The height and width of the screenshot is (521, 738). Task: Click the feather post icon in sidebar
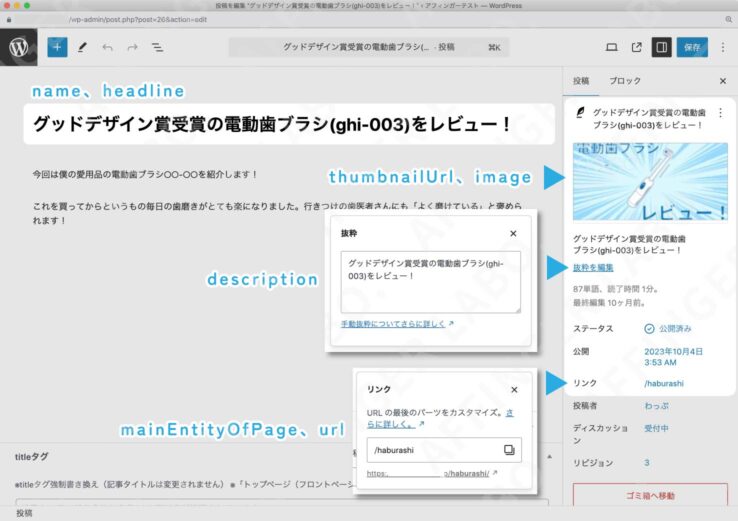(580, 112)
